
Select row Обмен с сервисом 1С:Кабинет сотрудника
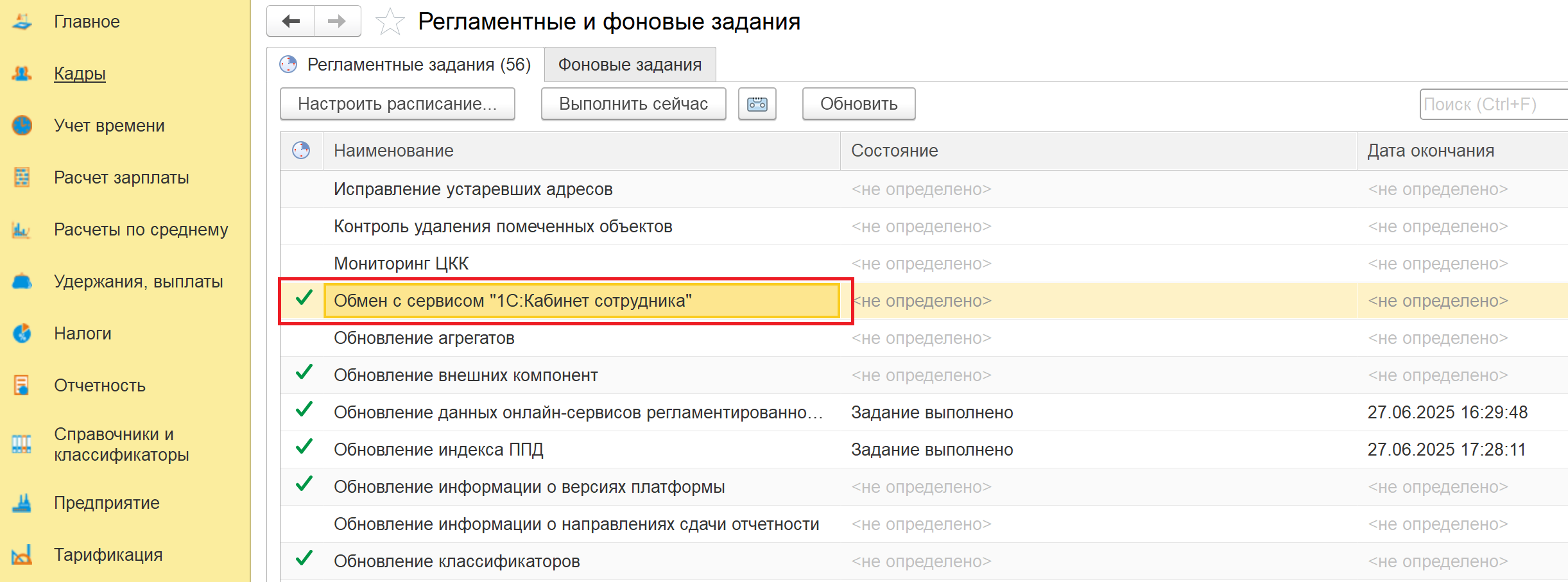point(924,301)
